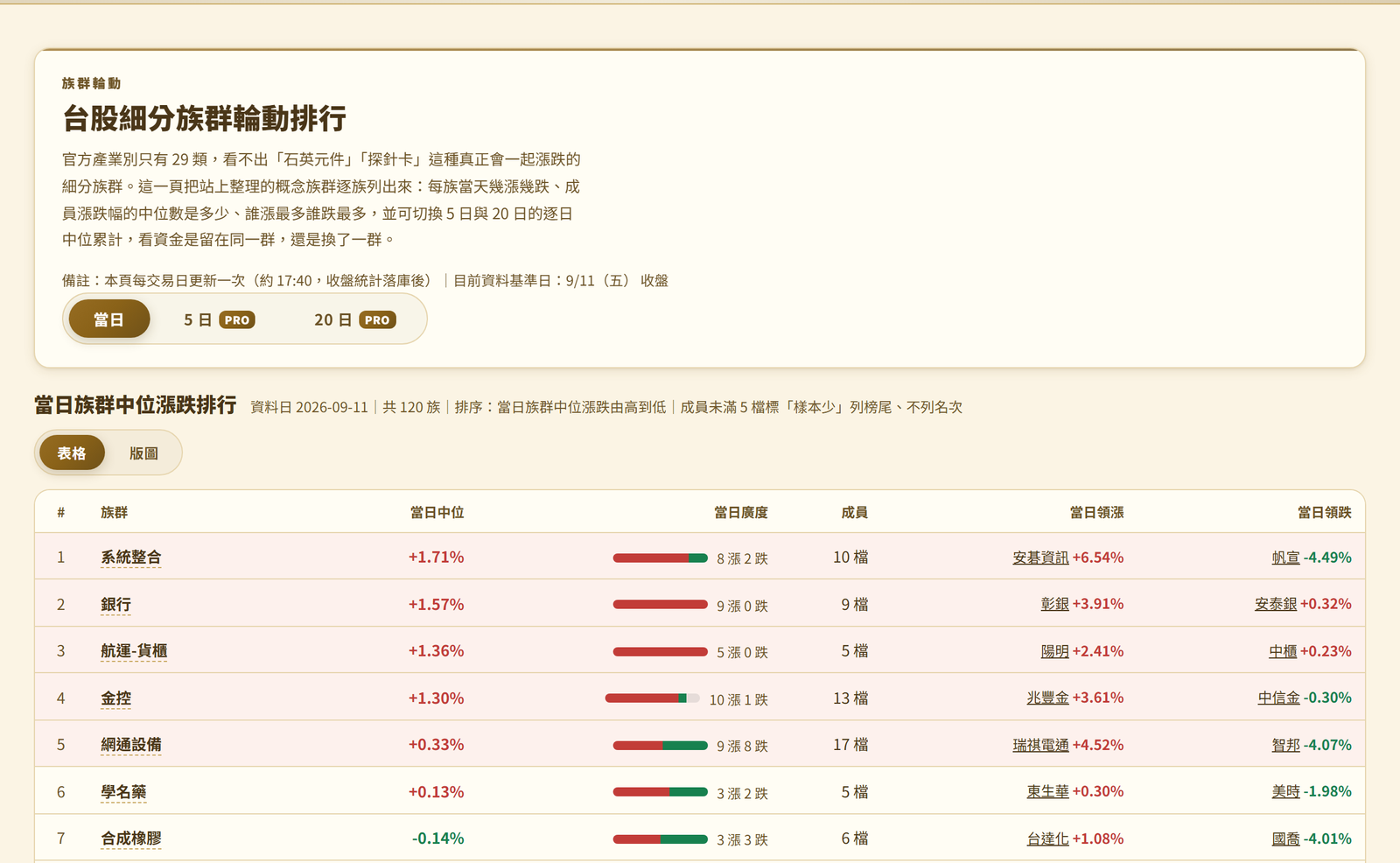Click the 當日領漲 column header

1096,512
